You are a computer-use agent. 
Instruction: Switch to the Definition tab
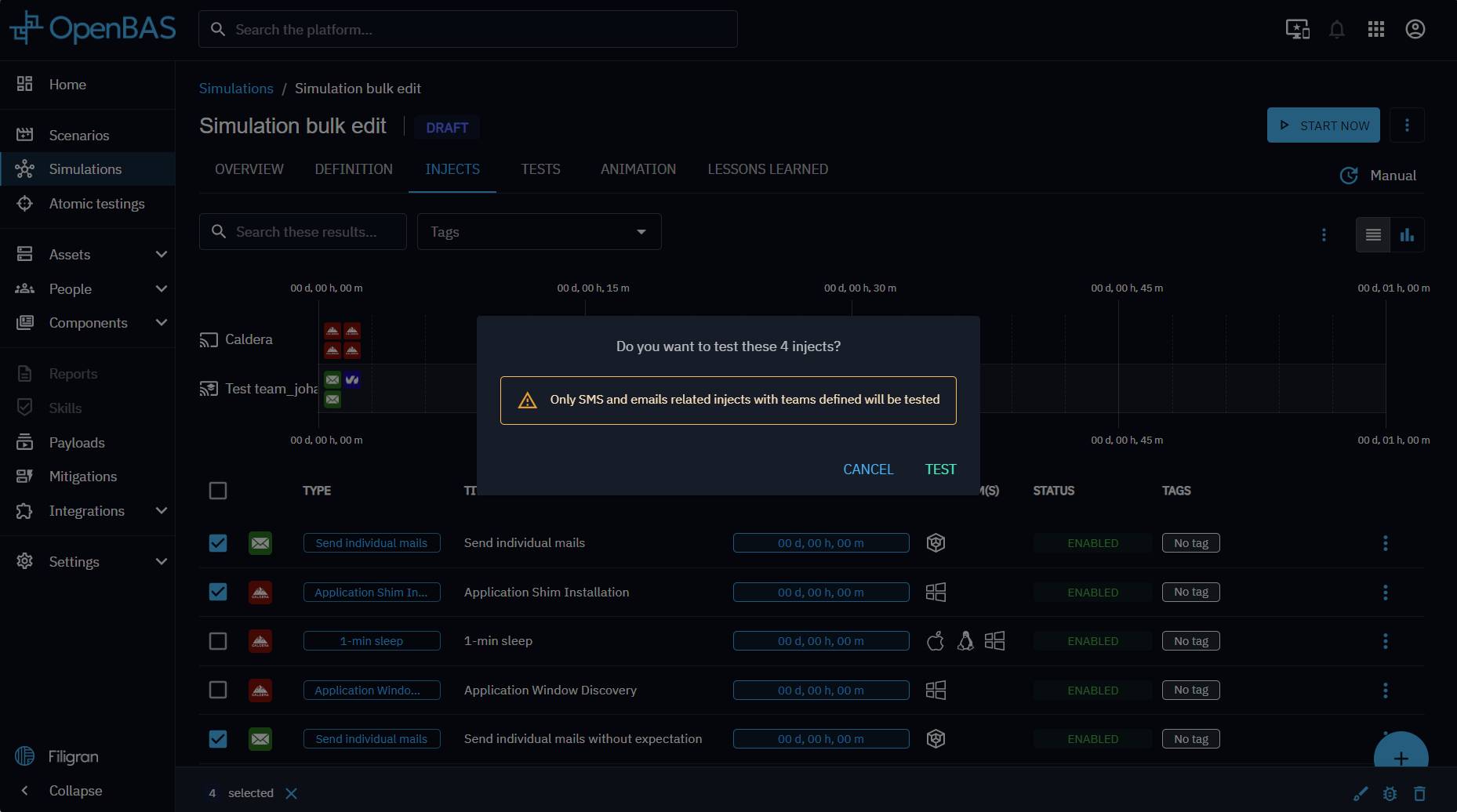tap(354, 169)
